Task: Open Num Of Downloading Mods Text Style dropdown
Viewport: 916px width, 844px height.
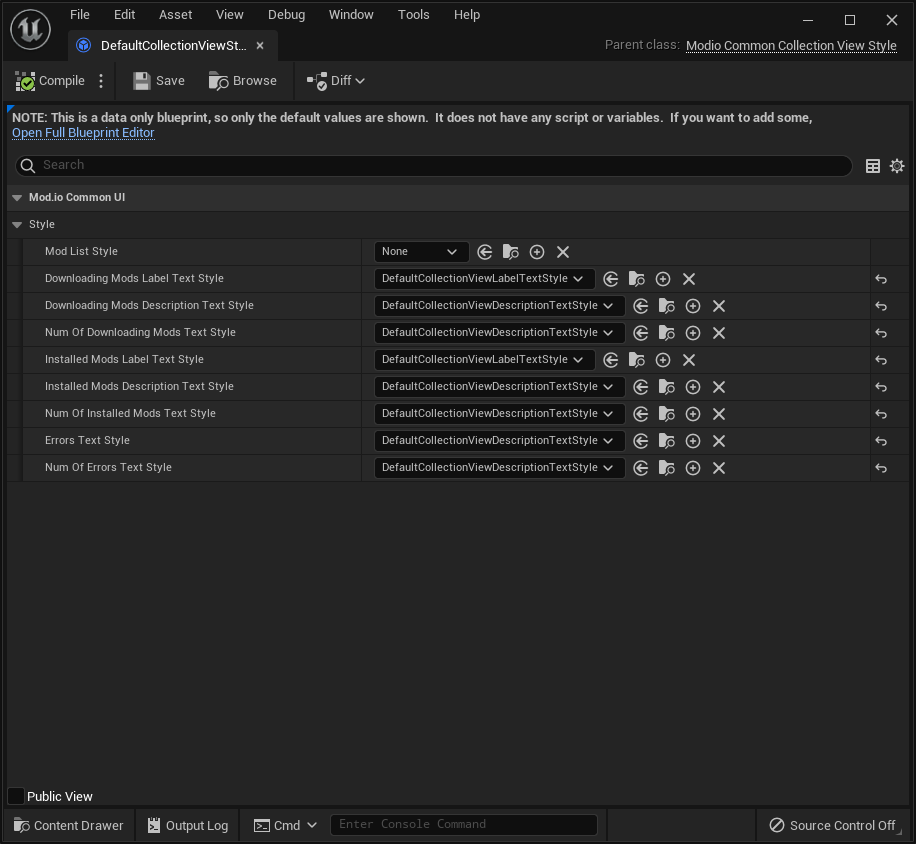Action: pyautogui.click(x=499, y=332)
